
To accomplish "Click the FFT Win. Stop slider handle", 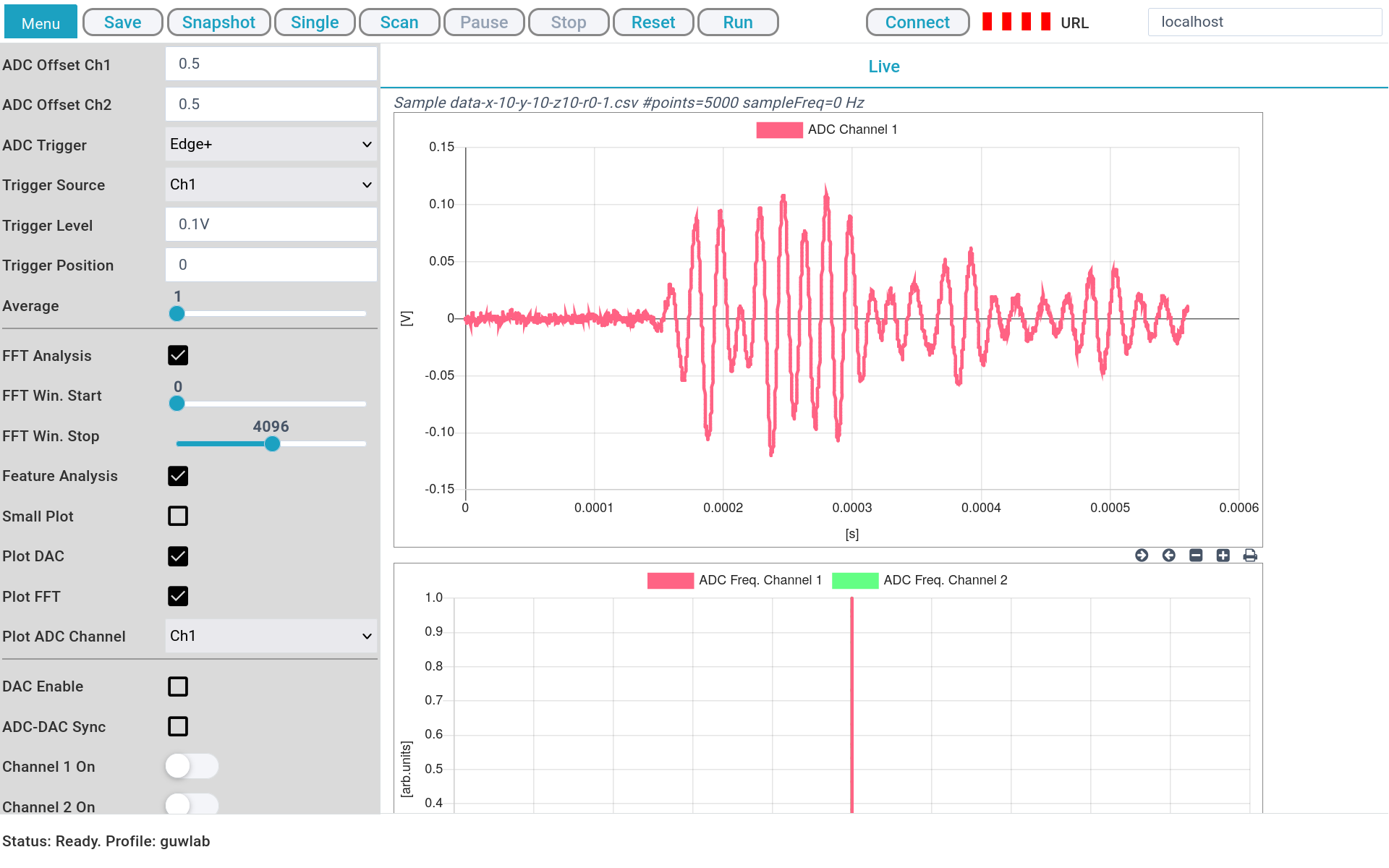I will pos(272,444).
